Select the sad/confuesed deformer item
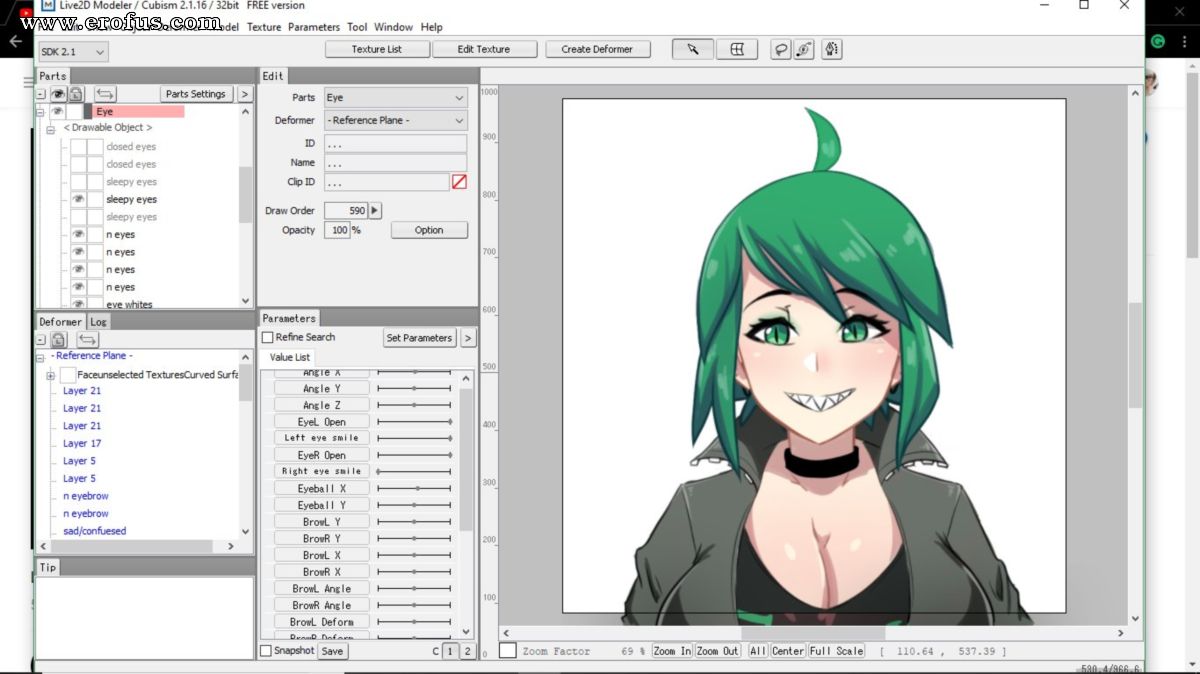 (94, 531)
